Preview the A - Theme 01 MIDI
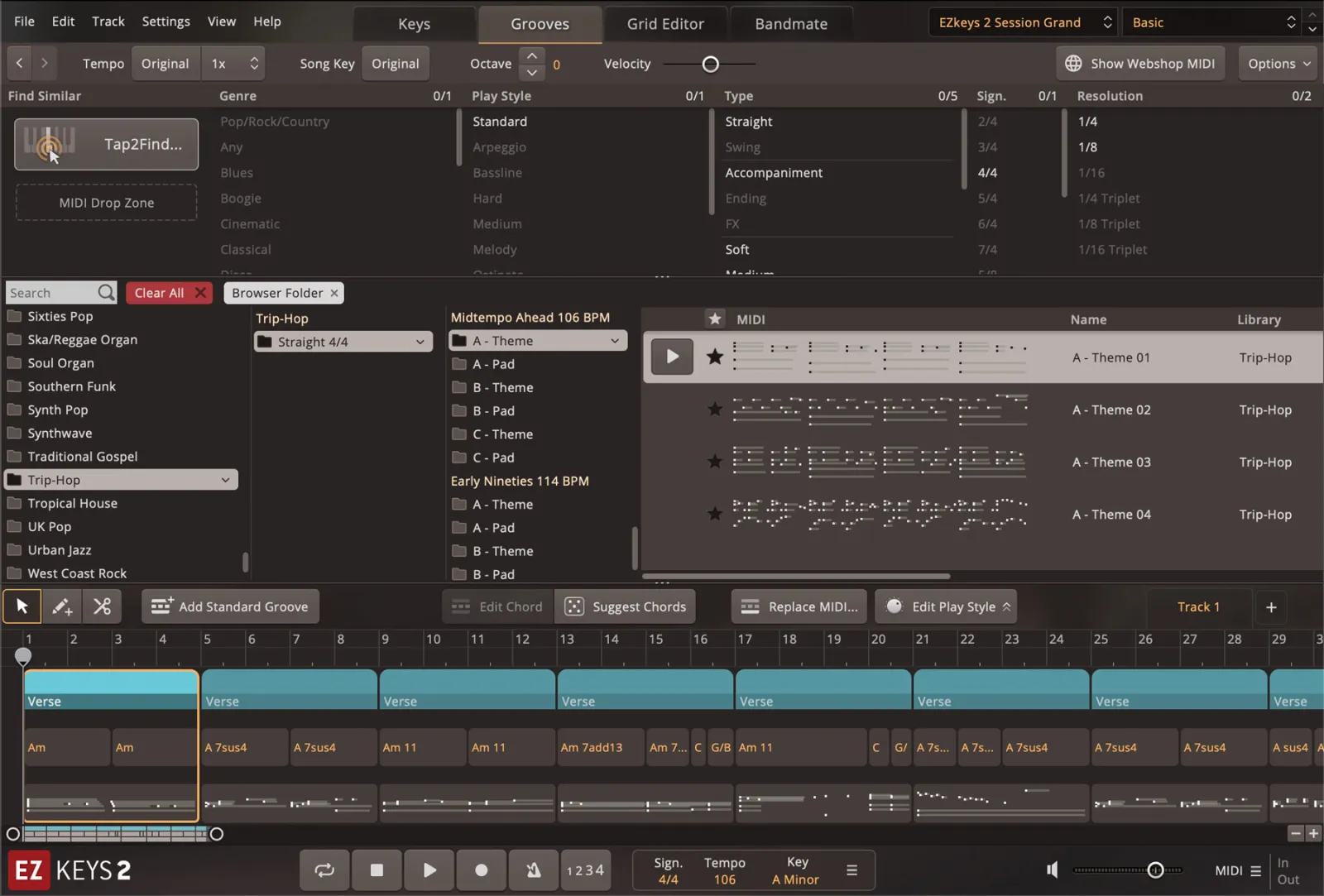1324x896 pixels. (x=672, y=357)
